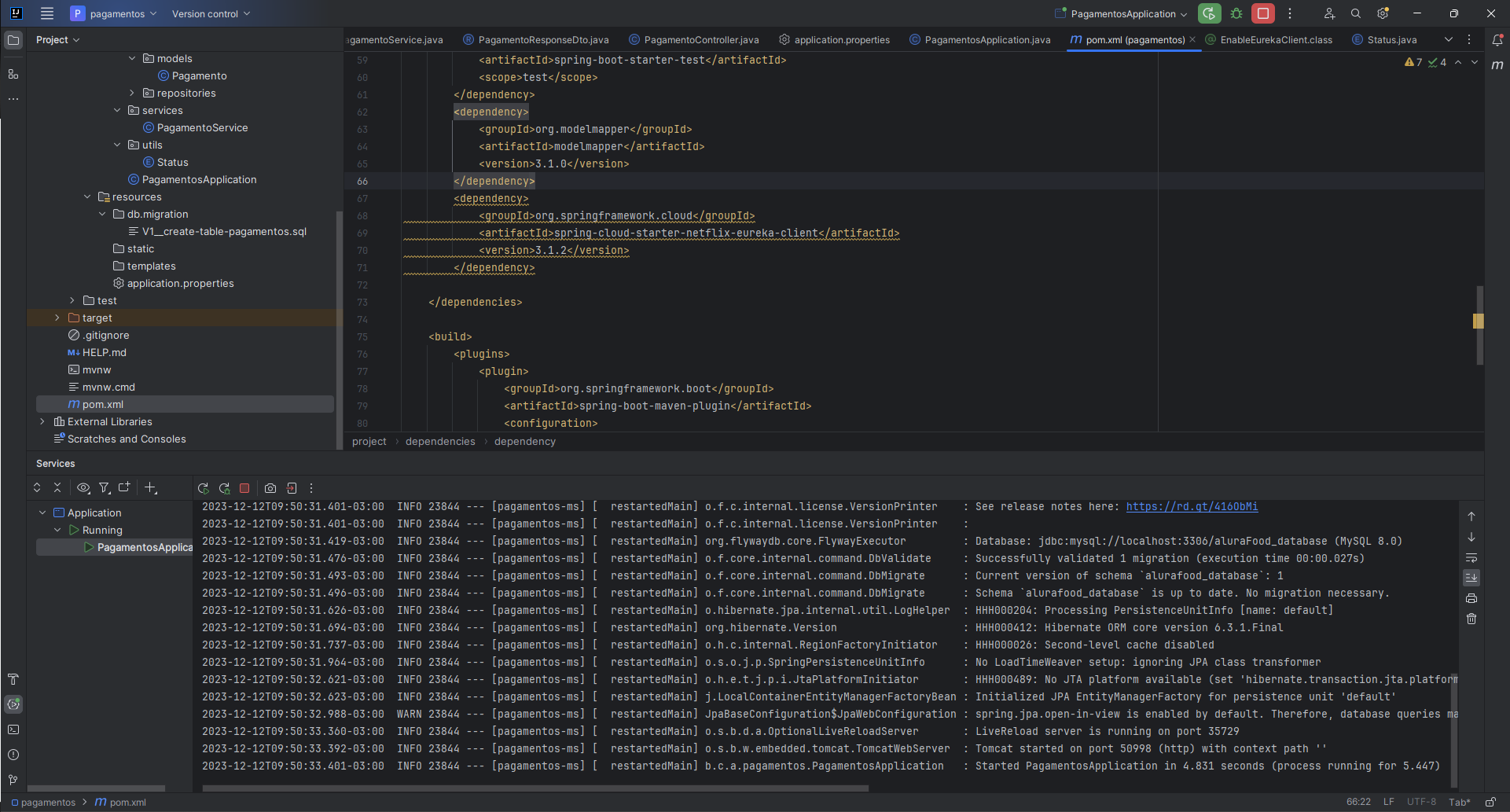
Task: Add a service with the plus icon
Action: pyautogui.click(x=151, y=488)
